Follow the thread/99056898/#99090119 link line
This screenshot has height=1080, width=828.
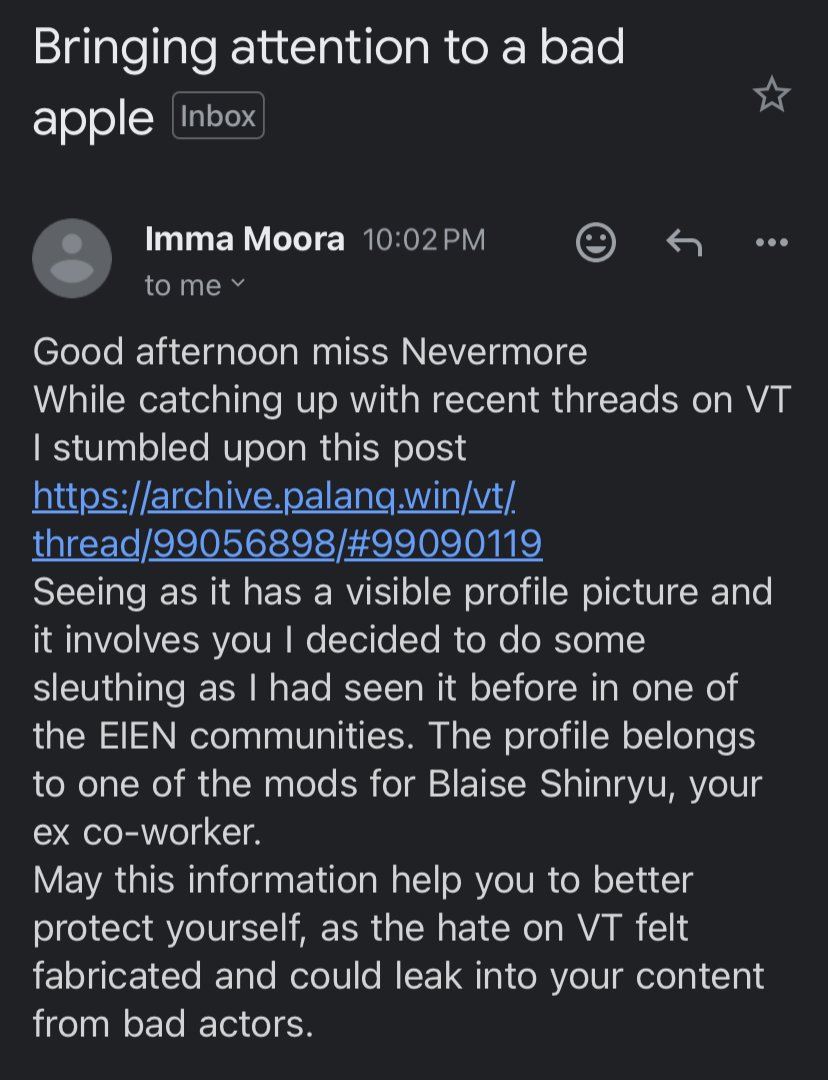(287, 543)
